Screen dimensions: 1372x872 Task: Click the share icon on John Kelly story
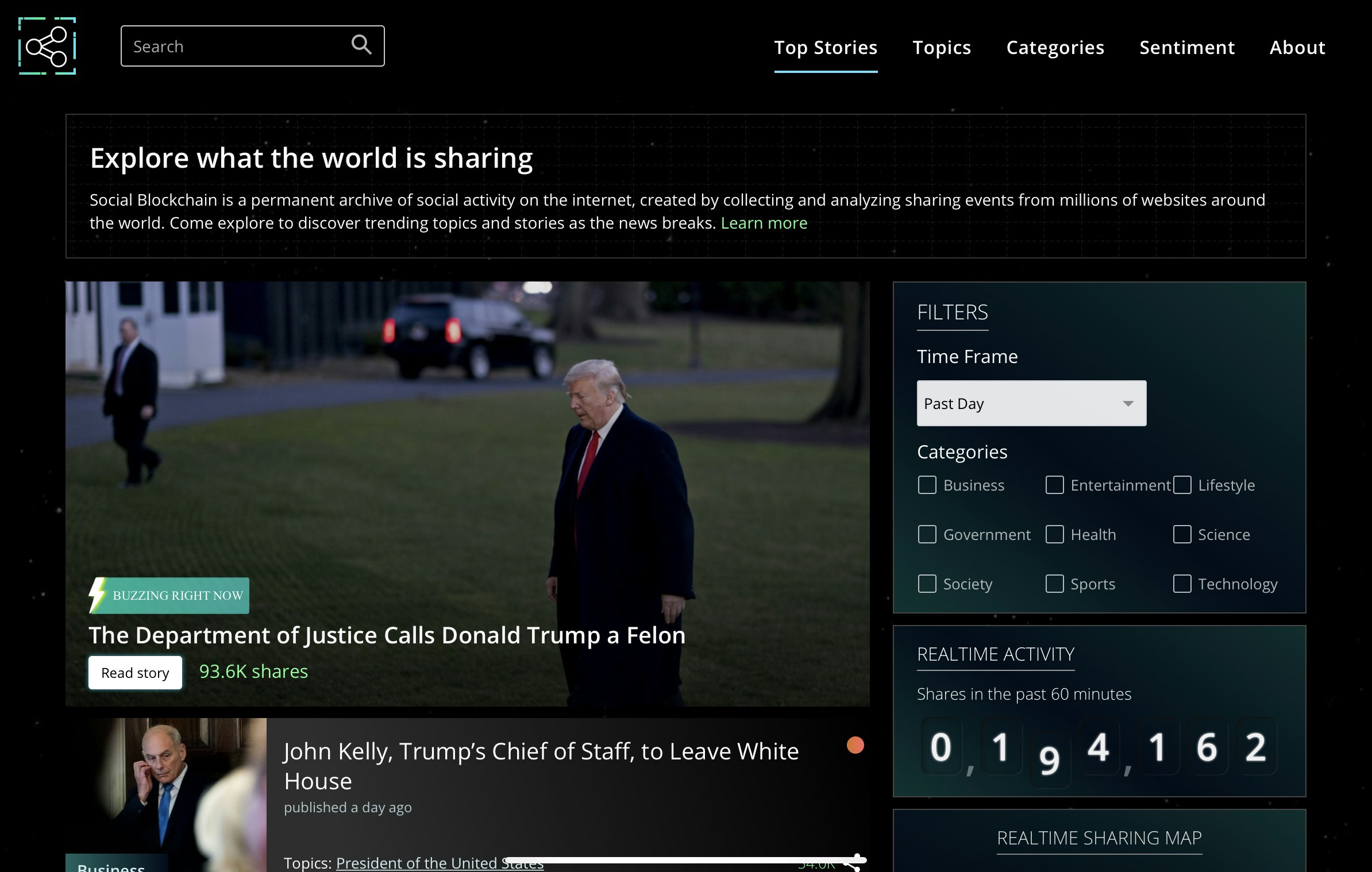tap(854, 863)
